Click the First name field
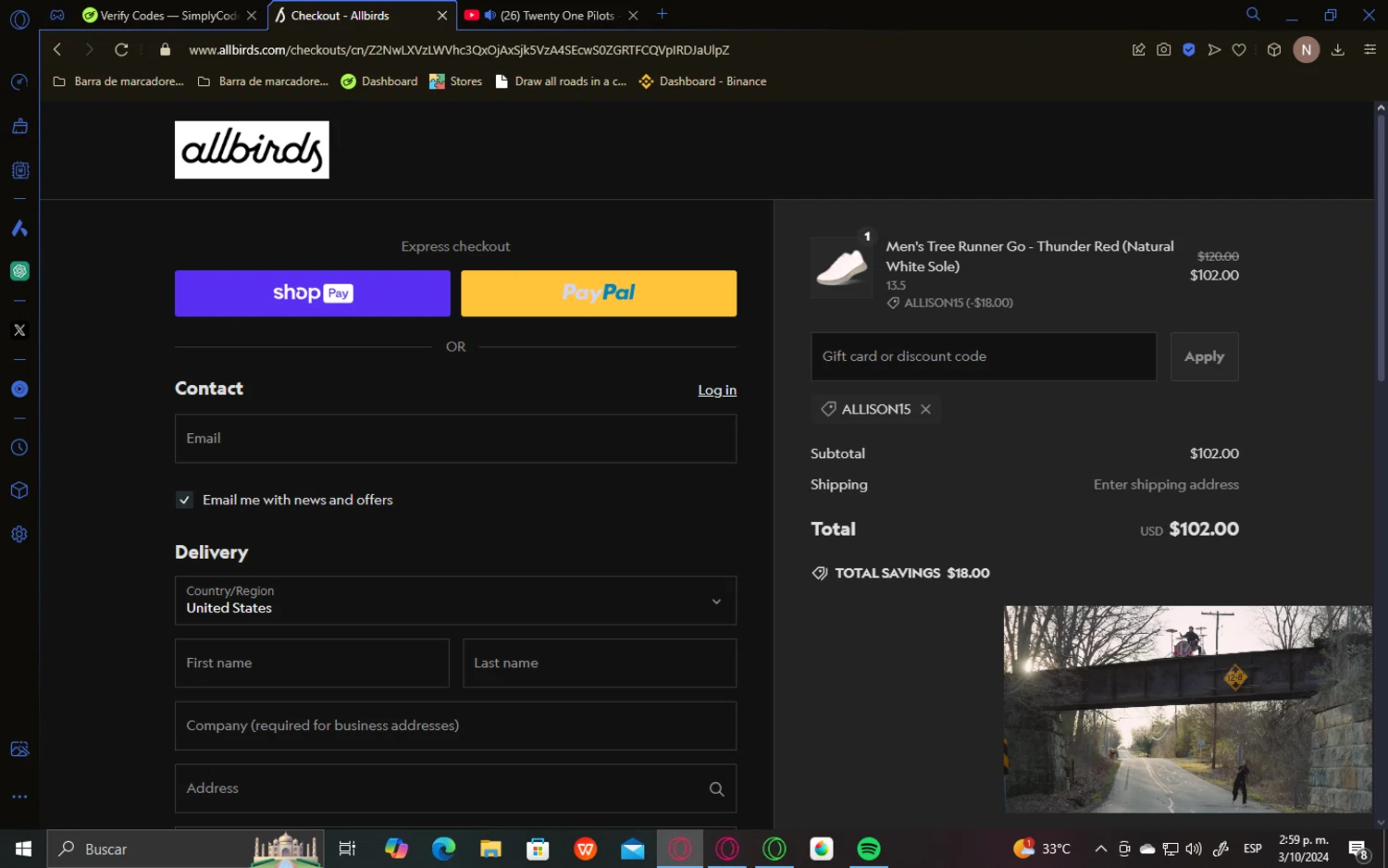The width and height of the screenshot is (1388, 868). point(312,663)
